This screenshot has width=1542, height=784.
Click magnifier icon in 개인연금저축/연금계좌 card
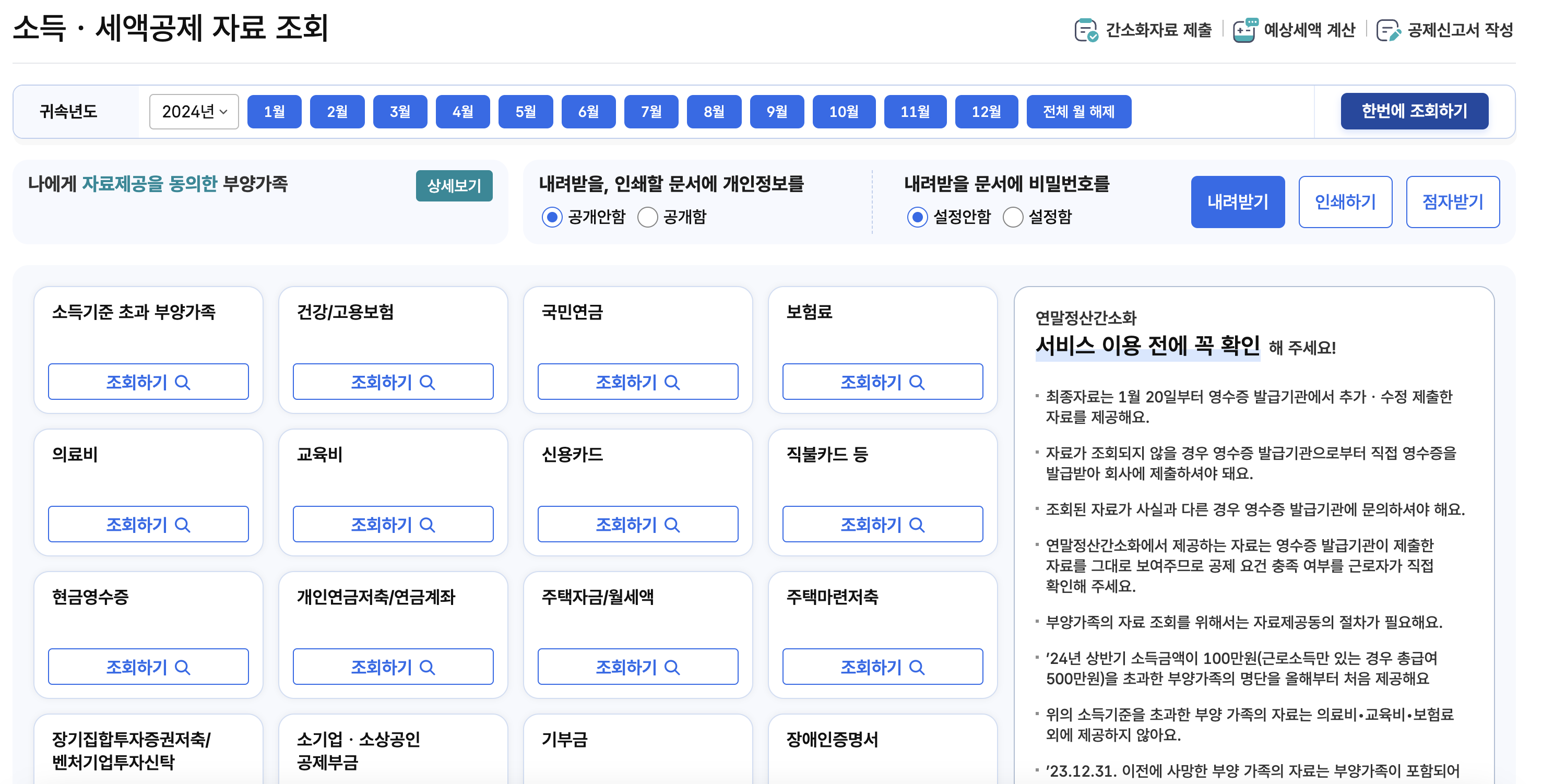pyautogui.click(x=428, y=667)
